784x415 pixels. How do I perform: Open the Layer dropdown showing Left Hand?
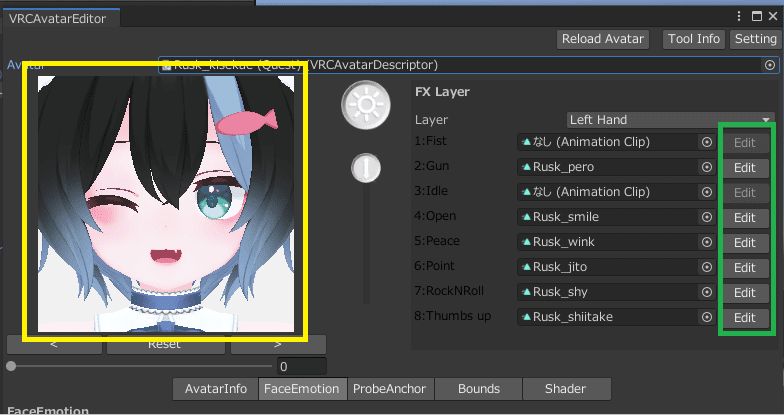click(x=670, y=120)
